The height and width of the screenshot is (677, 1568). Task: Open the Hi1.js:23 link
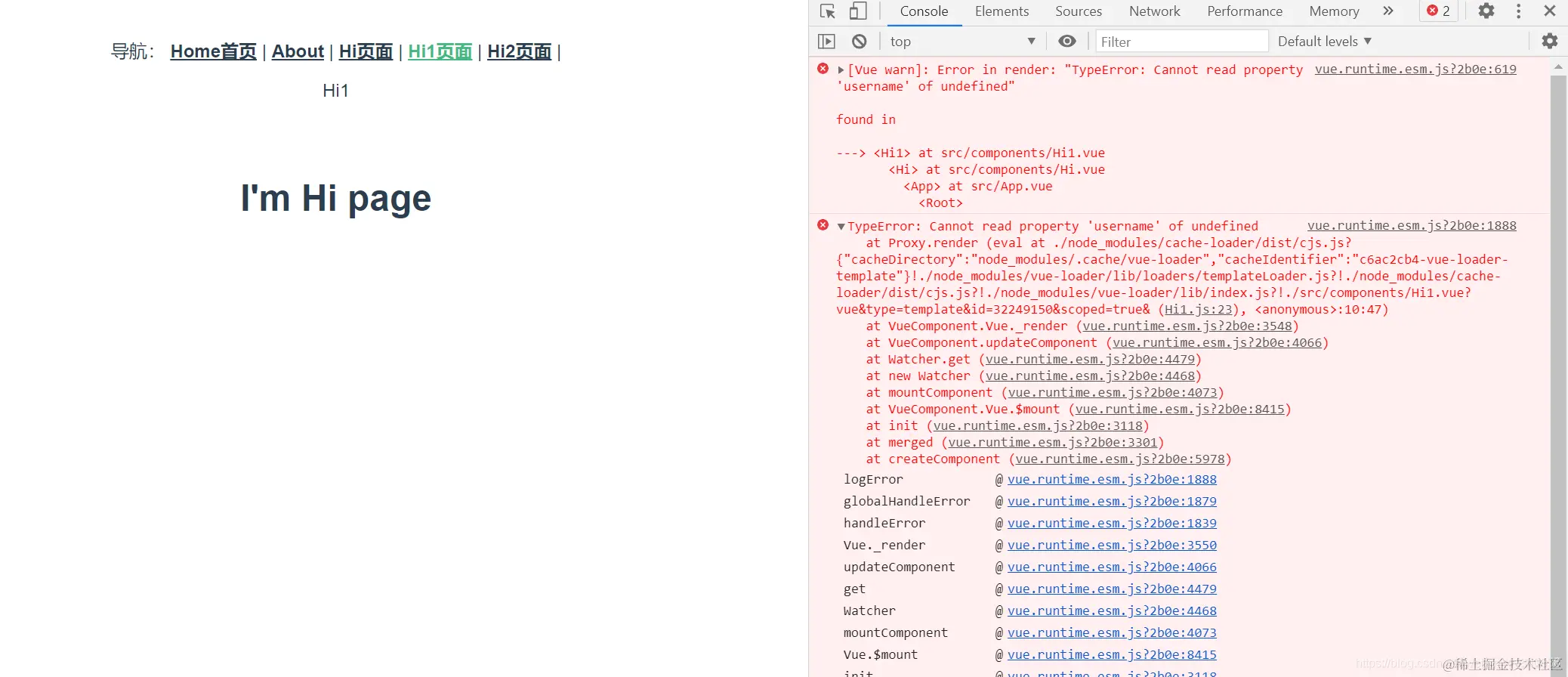pyautogui.click(x=1199, y=309)
